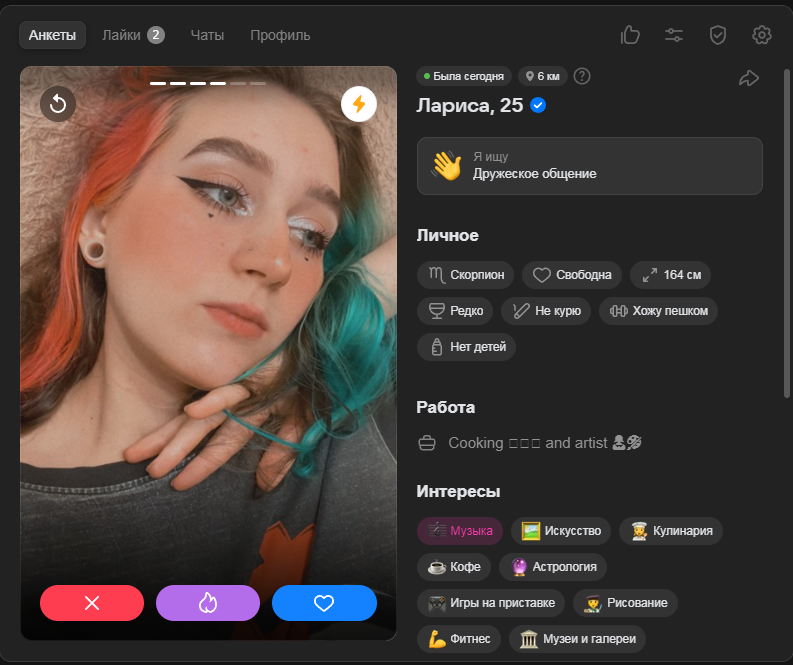793x665 pixels.
Task: Click the Кулинария interest chip
Action: click(x=671, y=530)
